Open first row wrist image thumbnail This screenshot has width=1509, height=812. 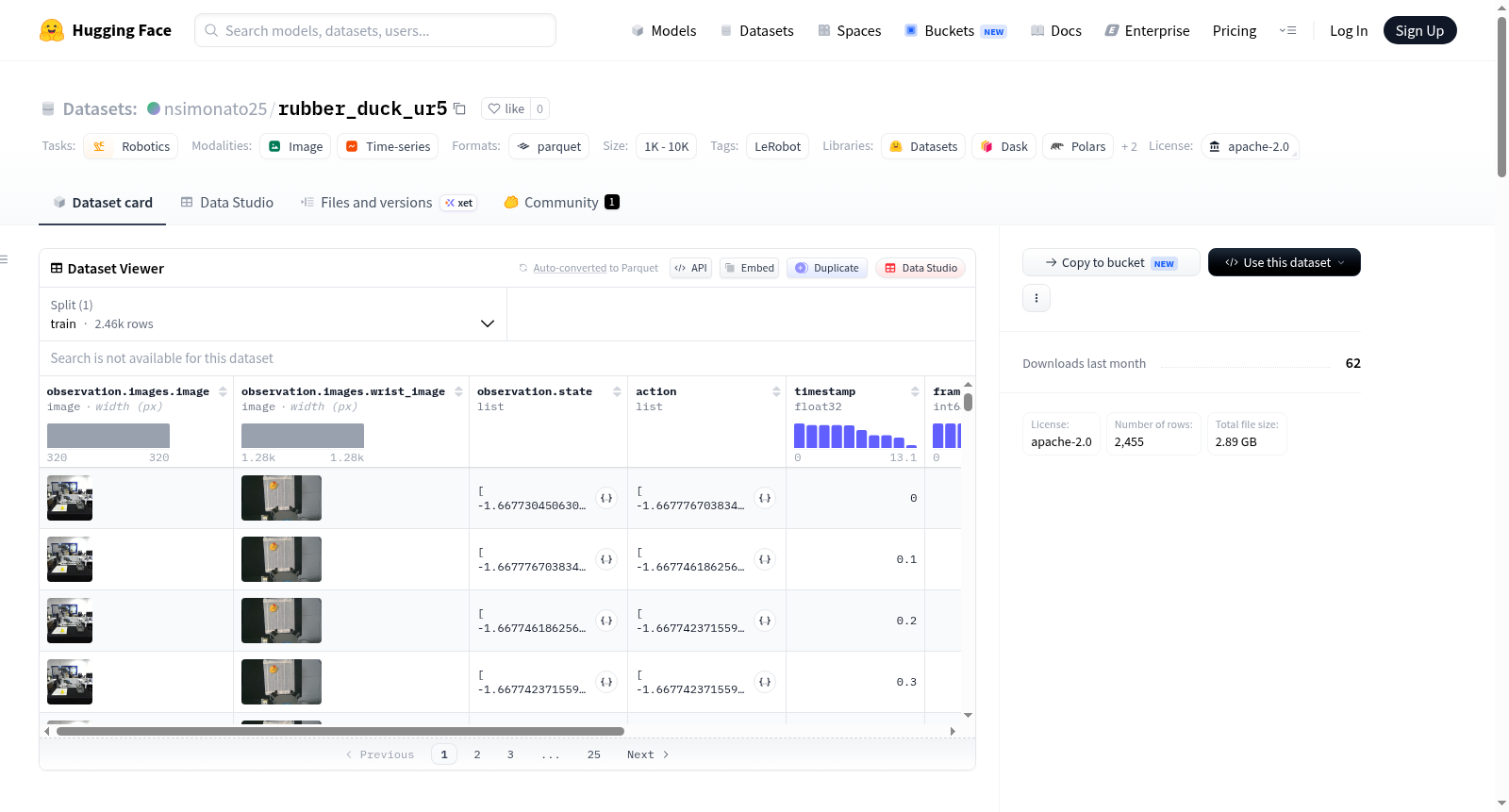click(x=281, y=498)
